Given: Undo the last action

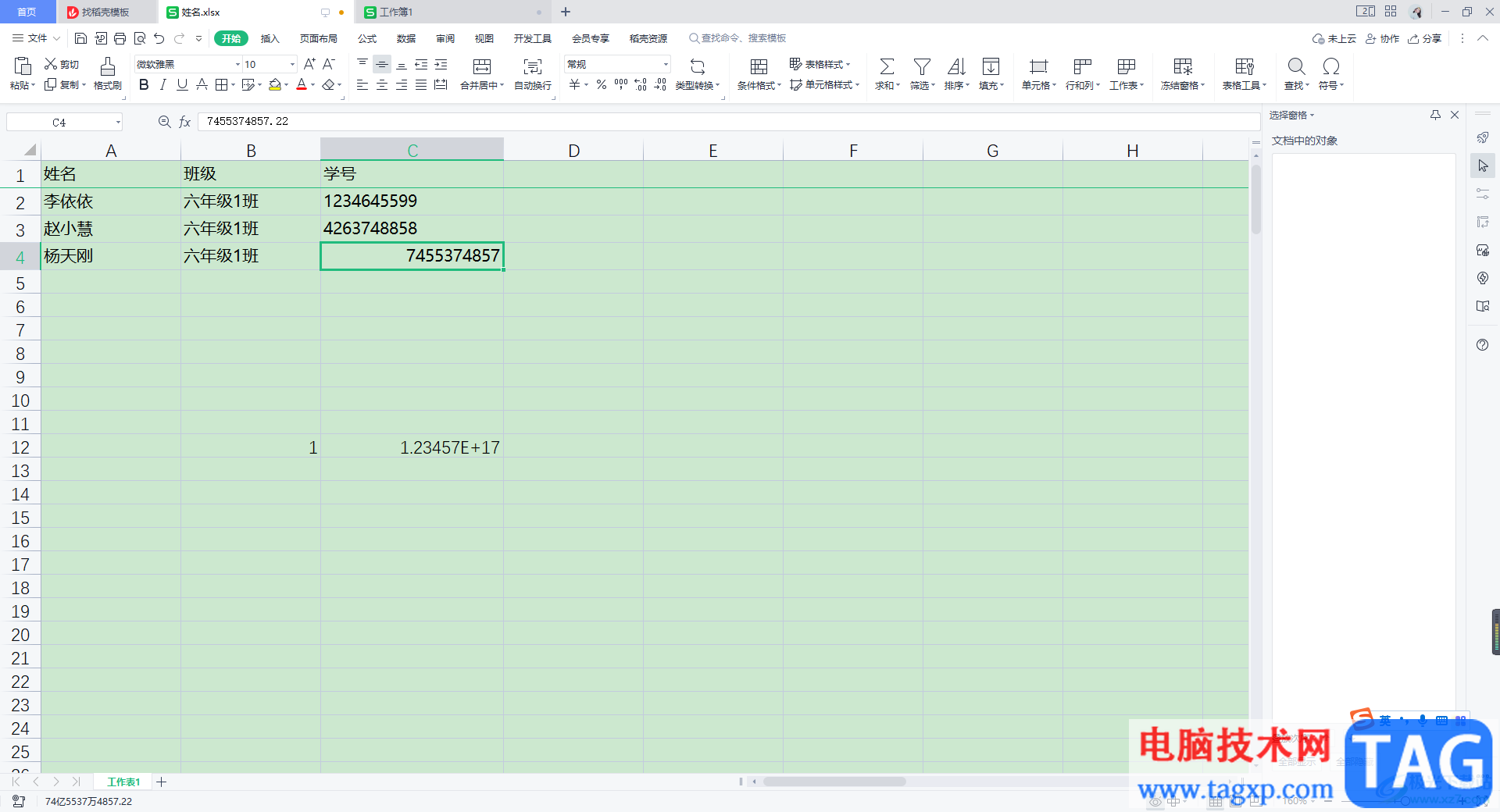Looking at the screenshot, I should pyautogui.click(x=159, y=38).
